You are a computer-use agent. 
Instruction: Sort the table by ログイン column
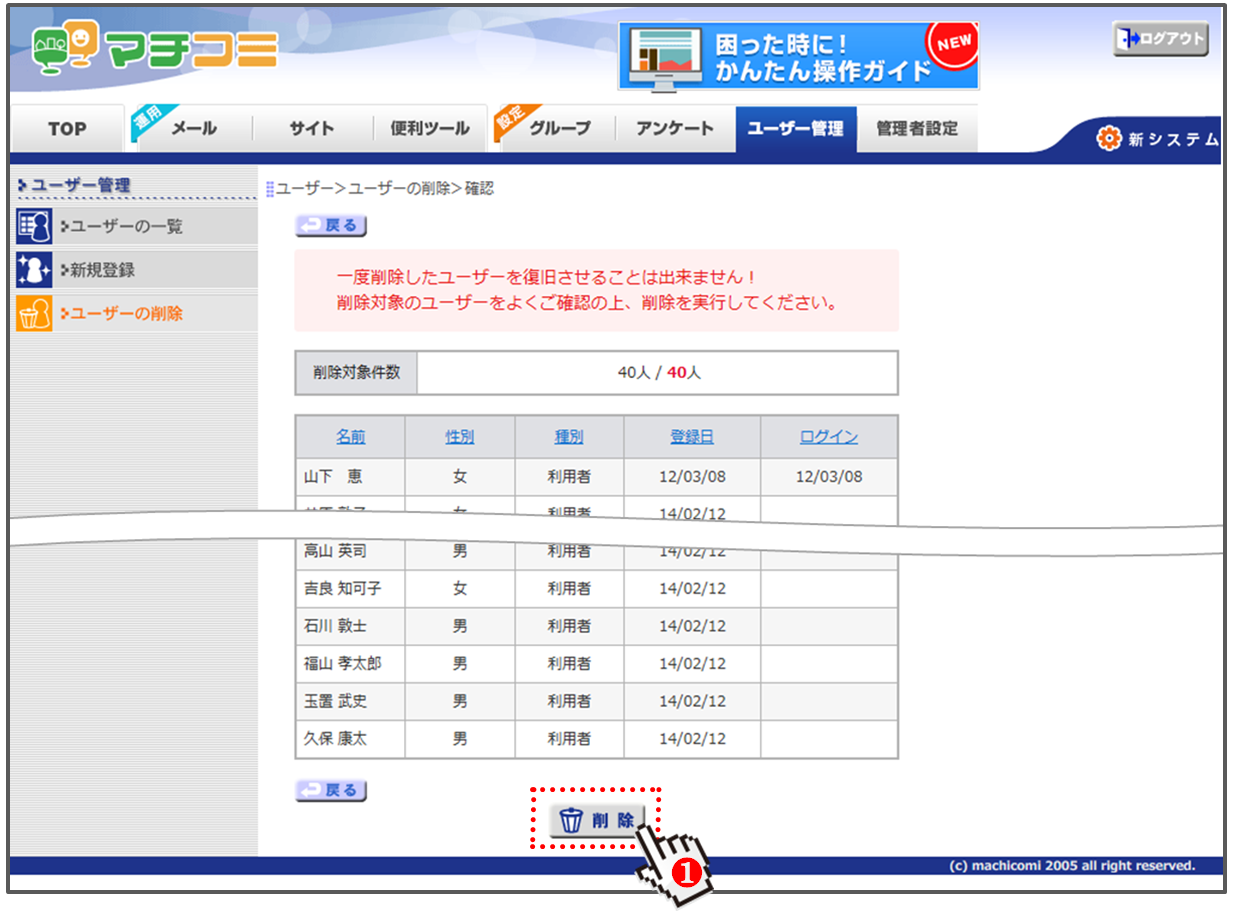point(828,437)
